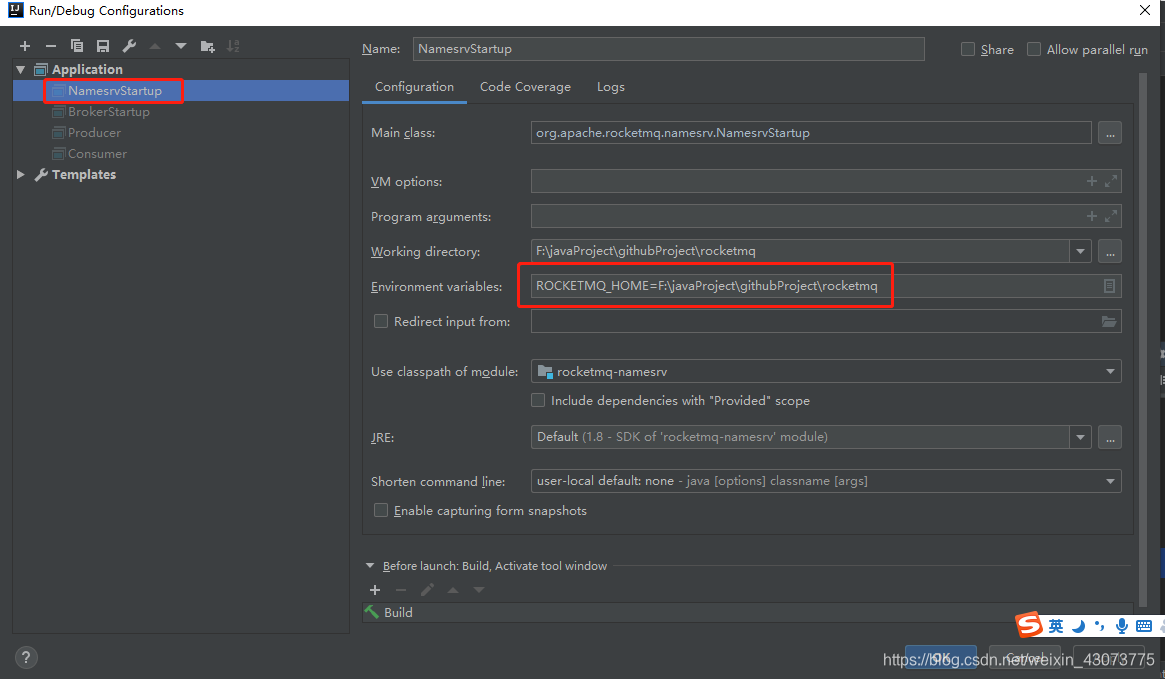The width and height of the screenshot is (1165, 679).
Task: Check Include dependencies with Provided scope
Action: pyautogui.click(x=538, y=400)
